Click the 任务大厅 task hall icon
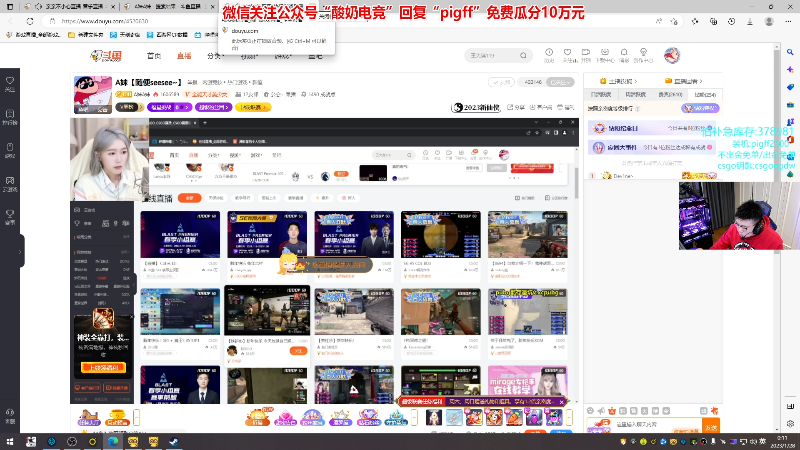 tap(89, 418)
